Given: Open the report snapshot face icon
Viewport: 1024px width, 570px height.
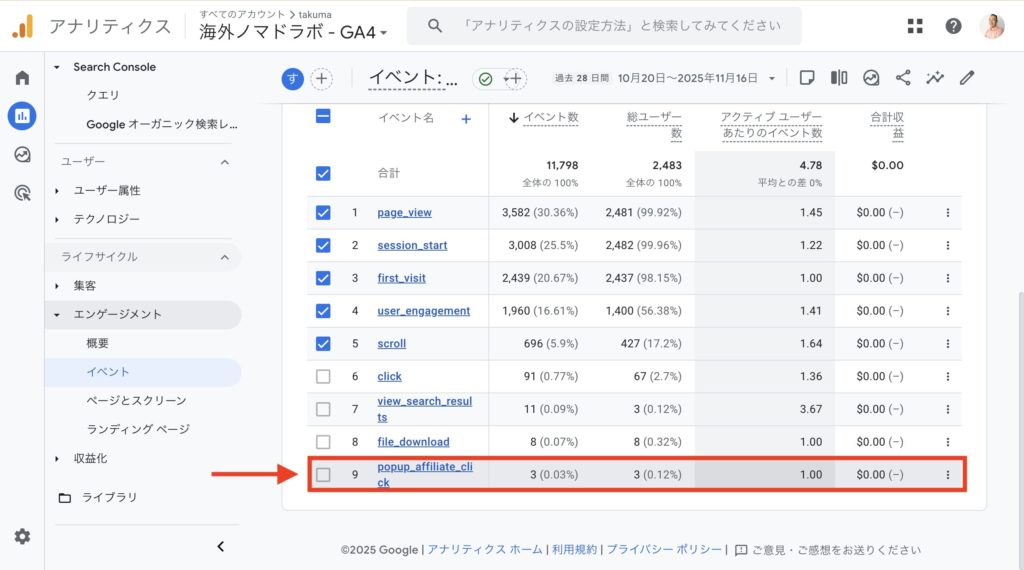Looking at the screenshot, I should [871, 78].
